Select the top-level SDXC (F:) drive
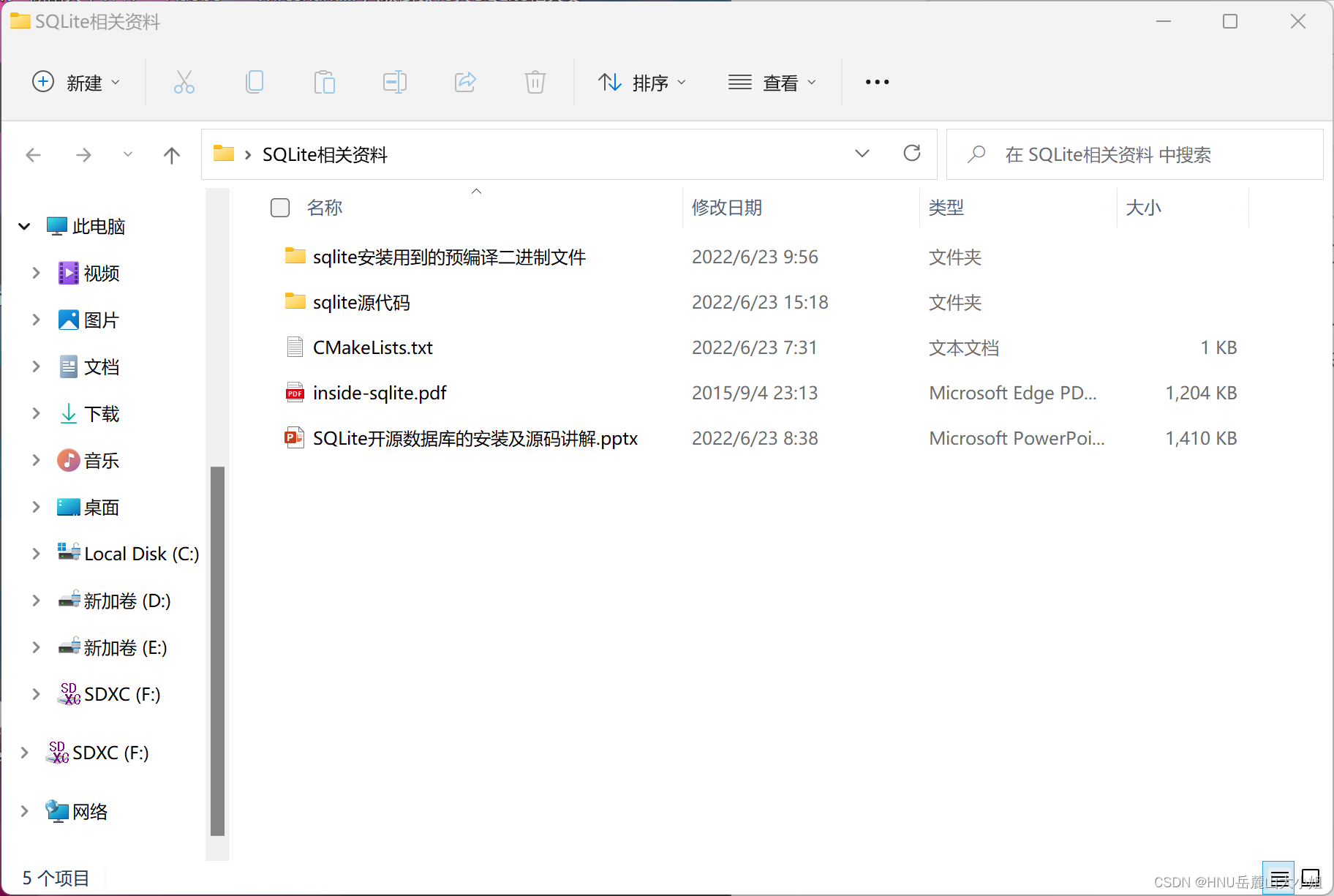 (x=110, y=753)
